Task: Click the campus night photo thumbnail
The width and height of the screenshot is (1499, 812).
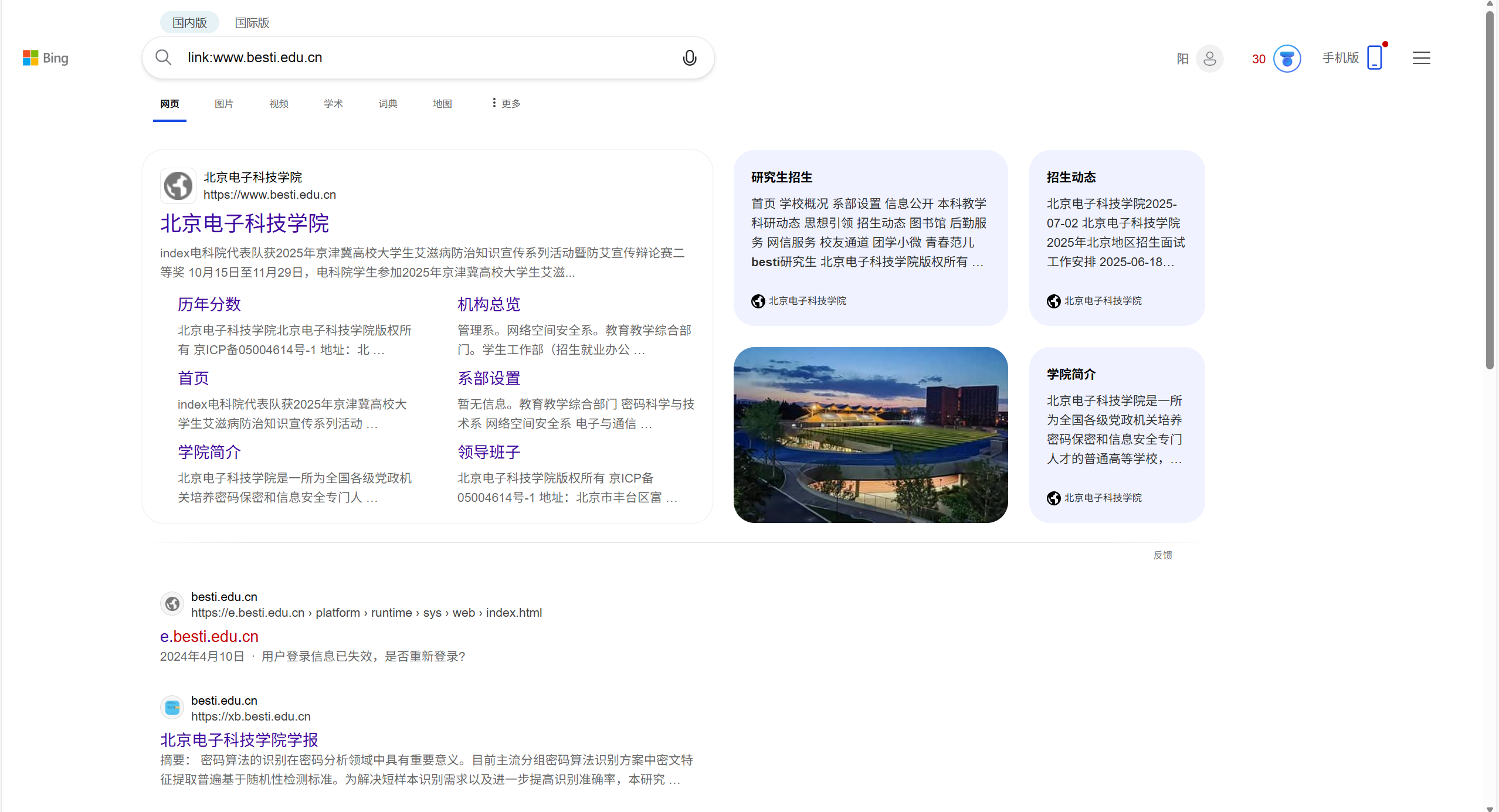Action: point(870,434)
